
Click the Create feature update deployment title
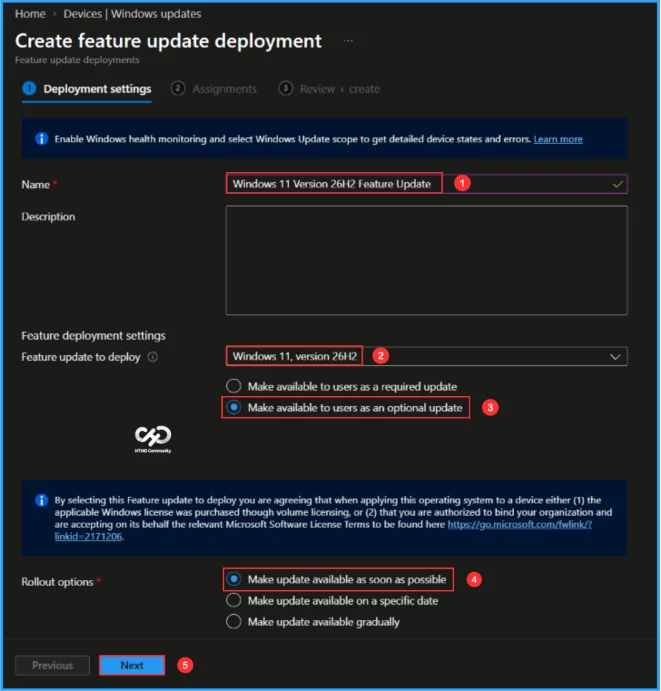click(x=168, y=41)
